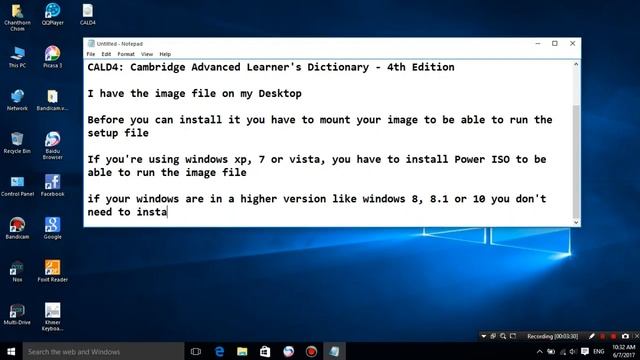Show hidden system tray icons
Screen dimensions: 640x360
coord(540,351)
